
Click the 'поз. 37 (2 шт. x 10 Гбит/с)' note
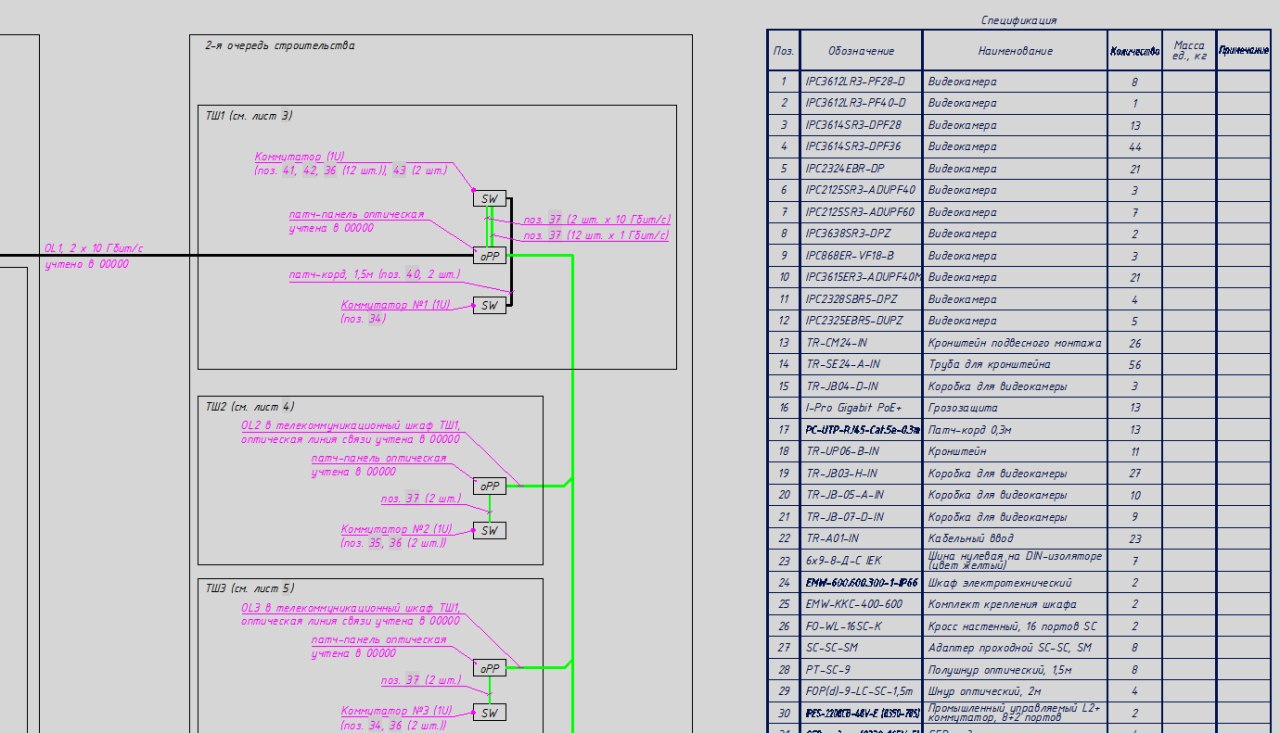[596, 219]
